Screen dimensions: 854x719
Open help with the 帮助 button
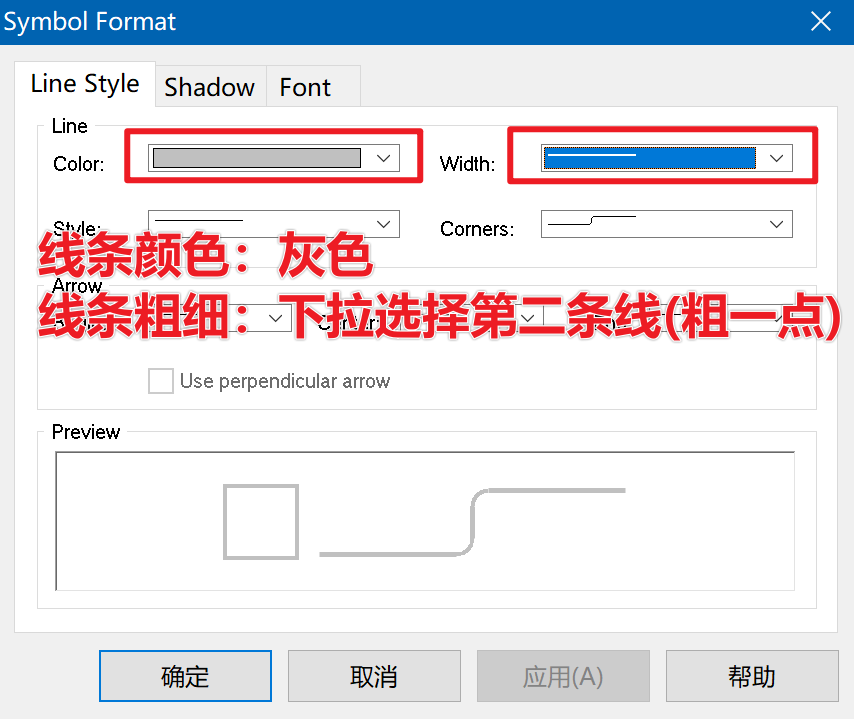click(752, 676)
